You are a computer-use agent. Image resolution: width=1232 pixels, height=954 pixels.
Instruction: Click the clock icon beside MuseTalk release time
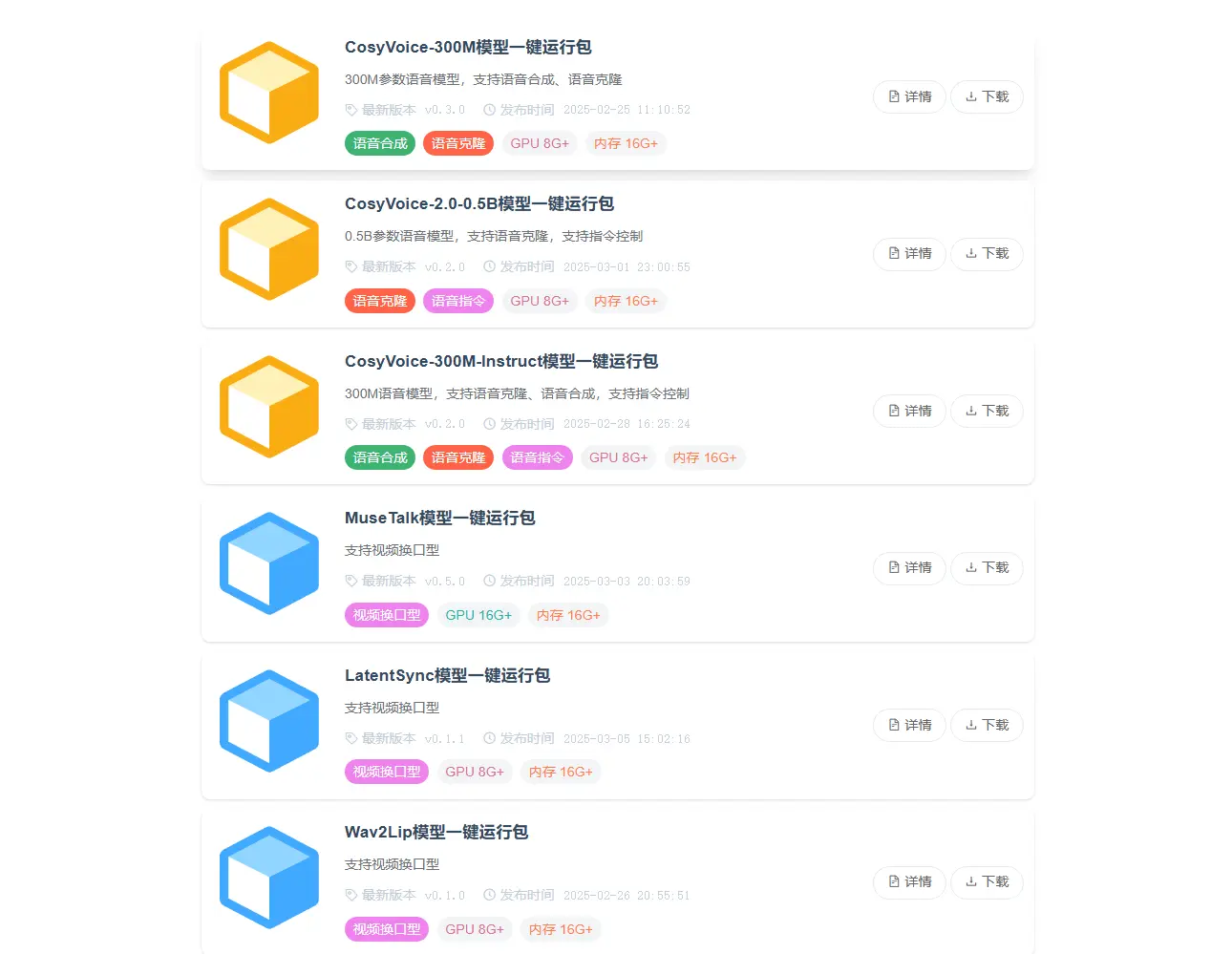coord(488,581)
